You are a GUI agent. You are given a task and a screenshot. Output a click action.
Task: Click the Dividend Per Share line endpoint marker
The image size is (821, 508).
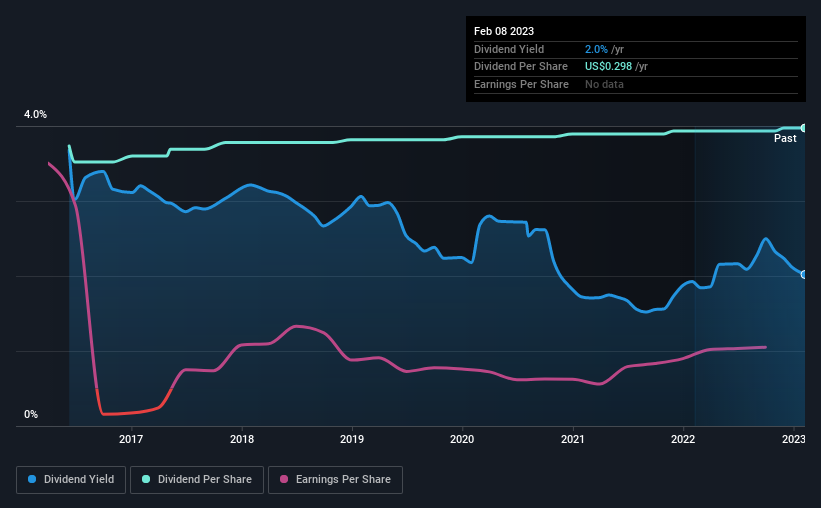[804, 128]
